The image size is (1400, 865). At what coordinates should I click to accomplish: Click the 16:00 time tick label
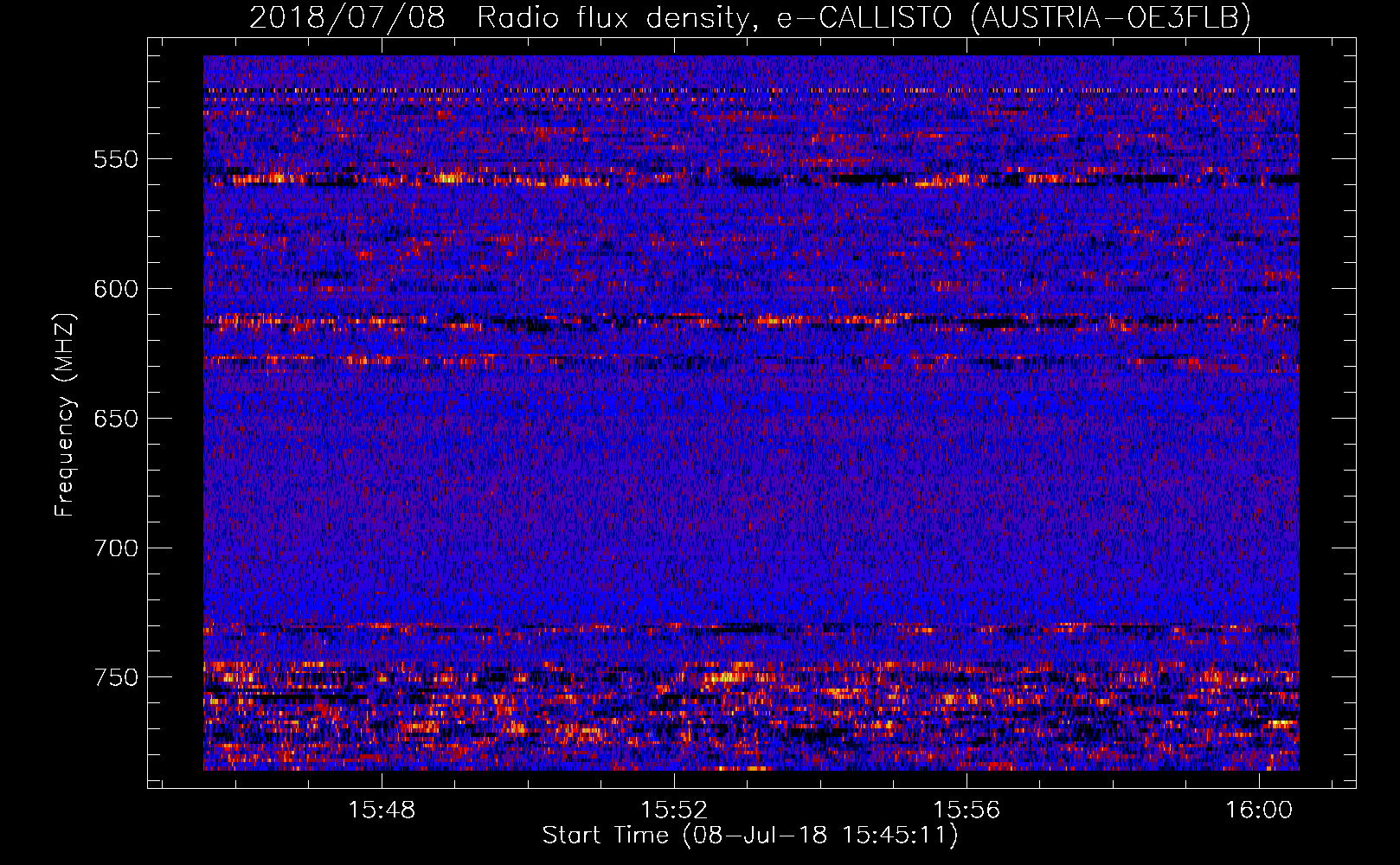pyautogui.click(x=1259, y=810)
